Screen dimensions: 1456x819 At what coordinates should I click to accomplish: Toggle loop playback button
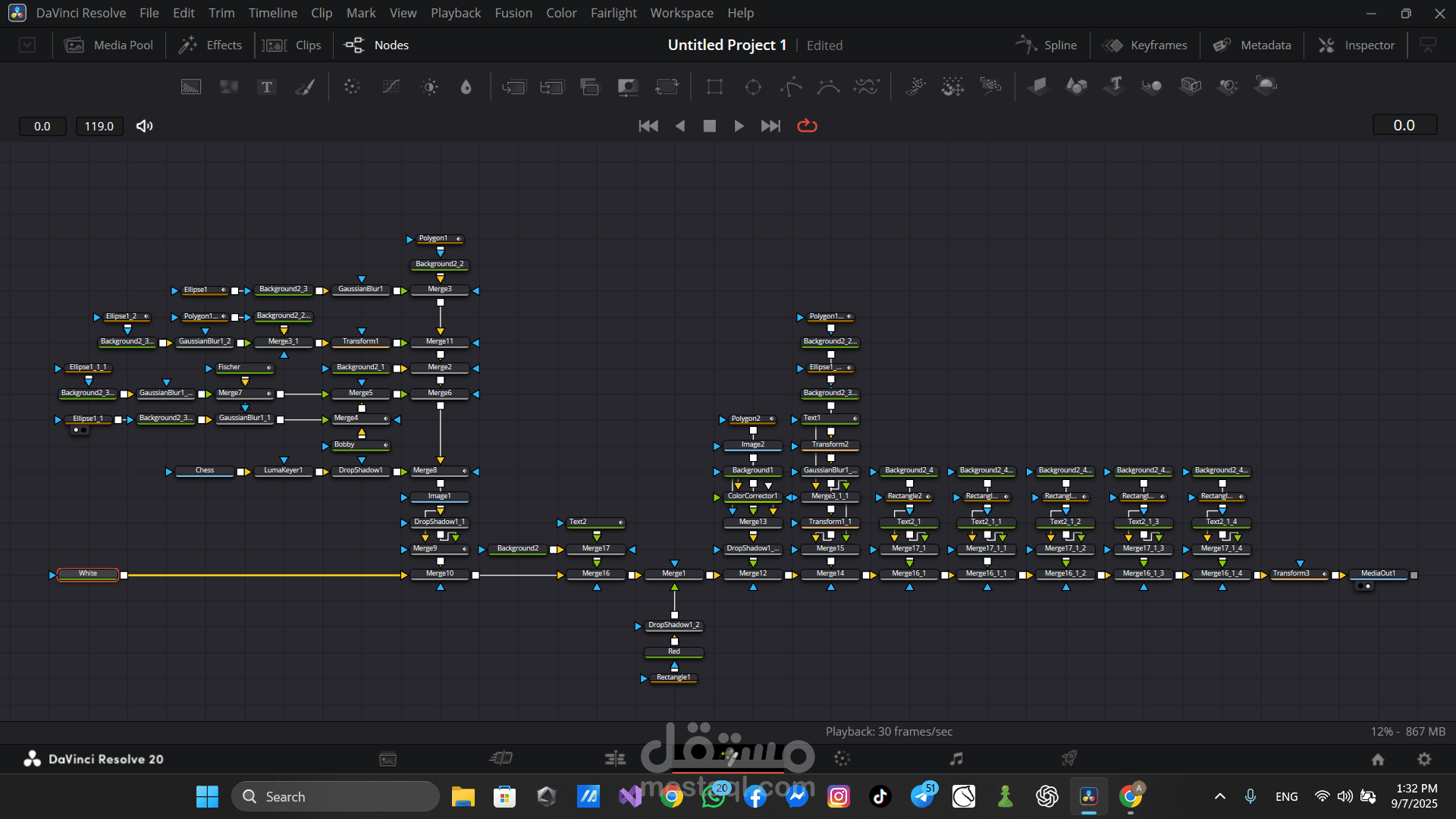(x=807, y=126)
